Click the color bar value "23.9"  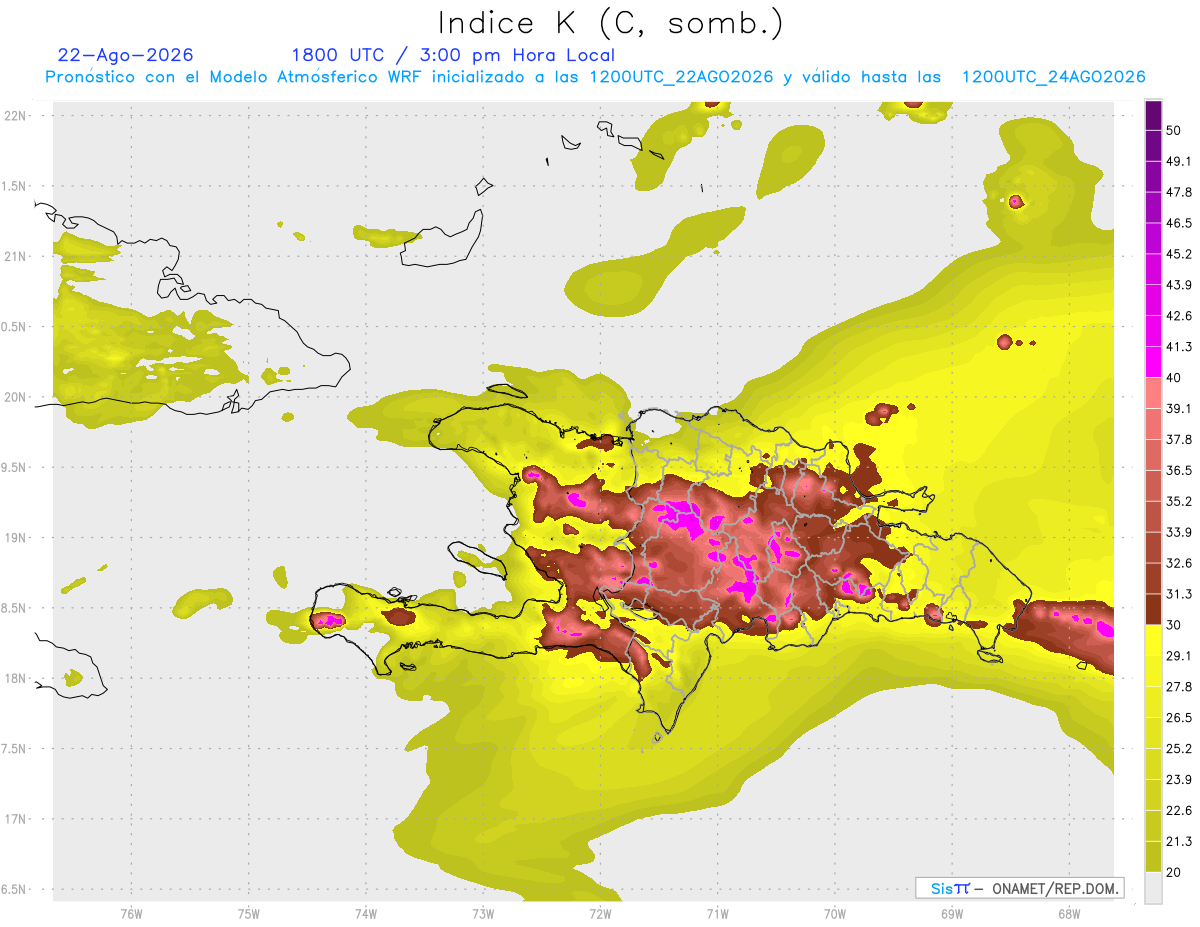(x=1178, y=779)
